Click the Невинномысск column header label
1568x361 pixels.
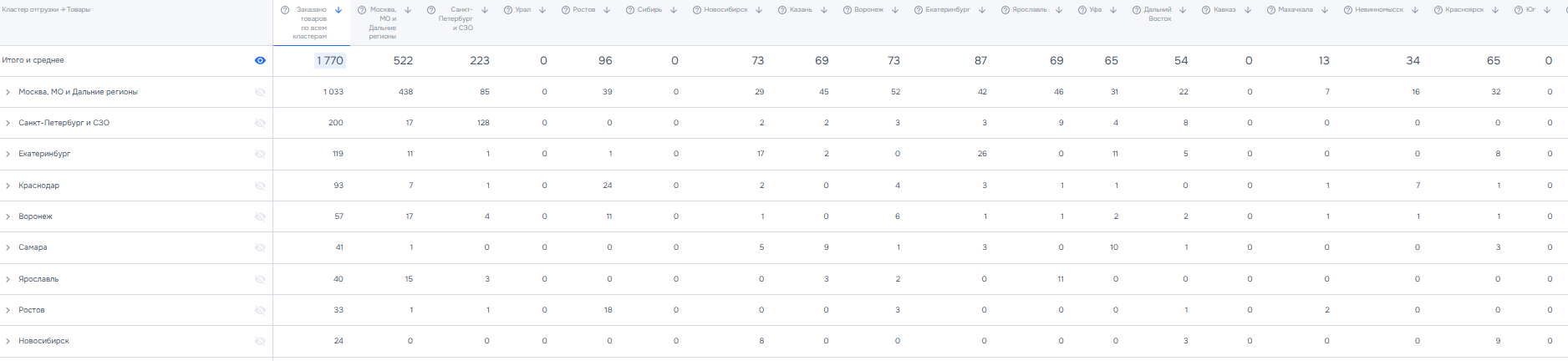(1379, 10)
